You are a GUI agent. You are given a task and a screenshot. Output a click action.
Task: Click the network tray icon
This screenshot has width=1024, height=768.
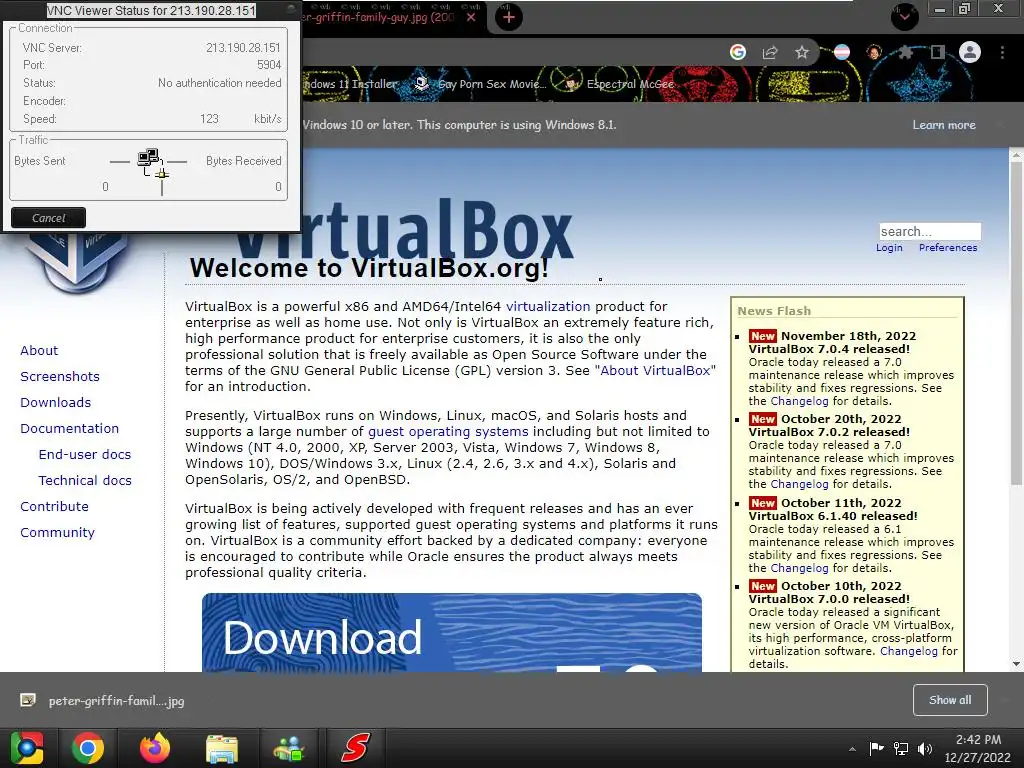click(901, 748)
